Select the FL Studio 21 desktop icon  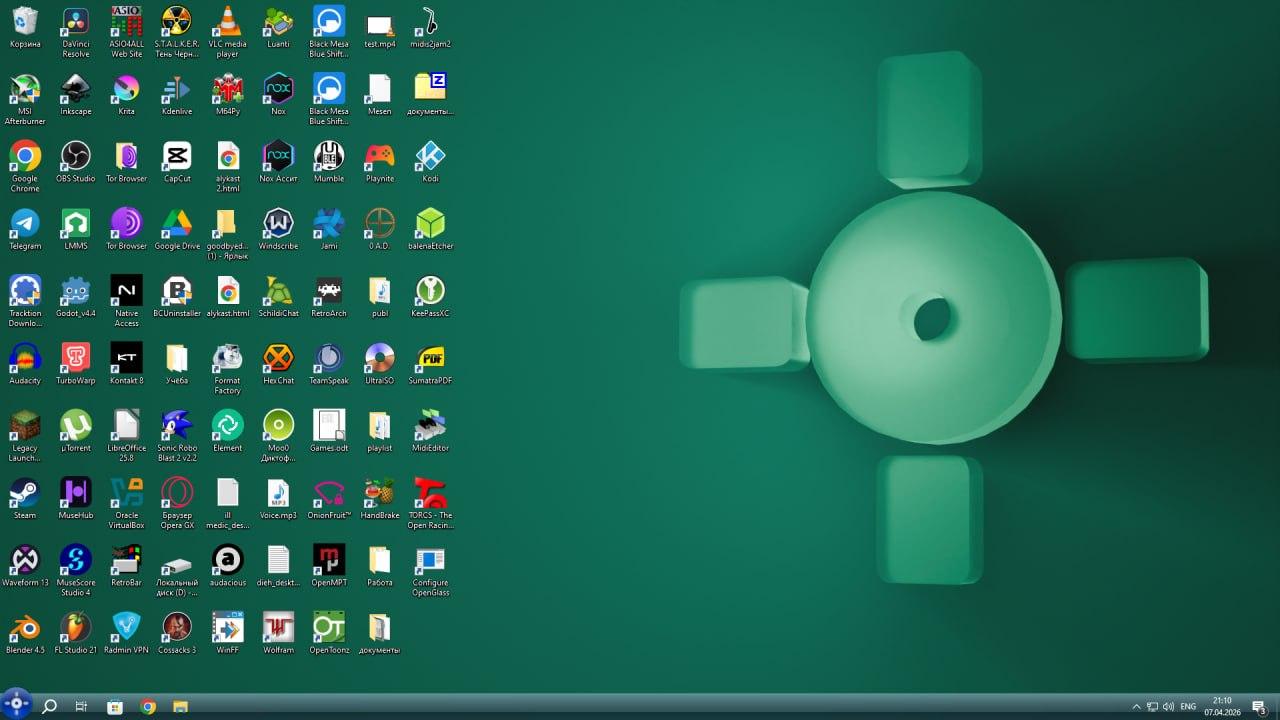pyautogui.click(x=75, y=632)
